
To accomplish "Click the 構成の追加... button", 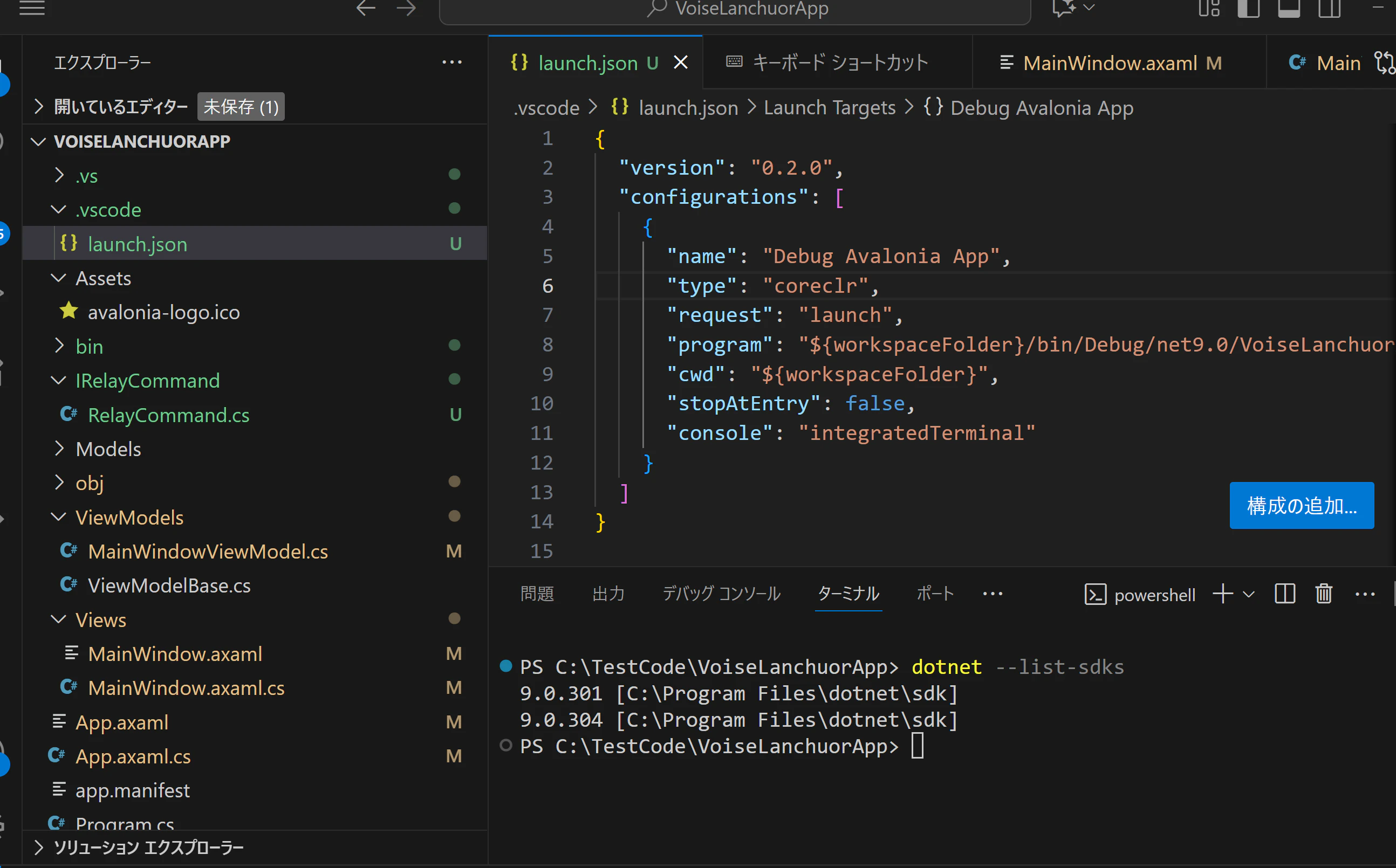I will tap(1302, 505).
